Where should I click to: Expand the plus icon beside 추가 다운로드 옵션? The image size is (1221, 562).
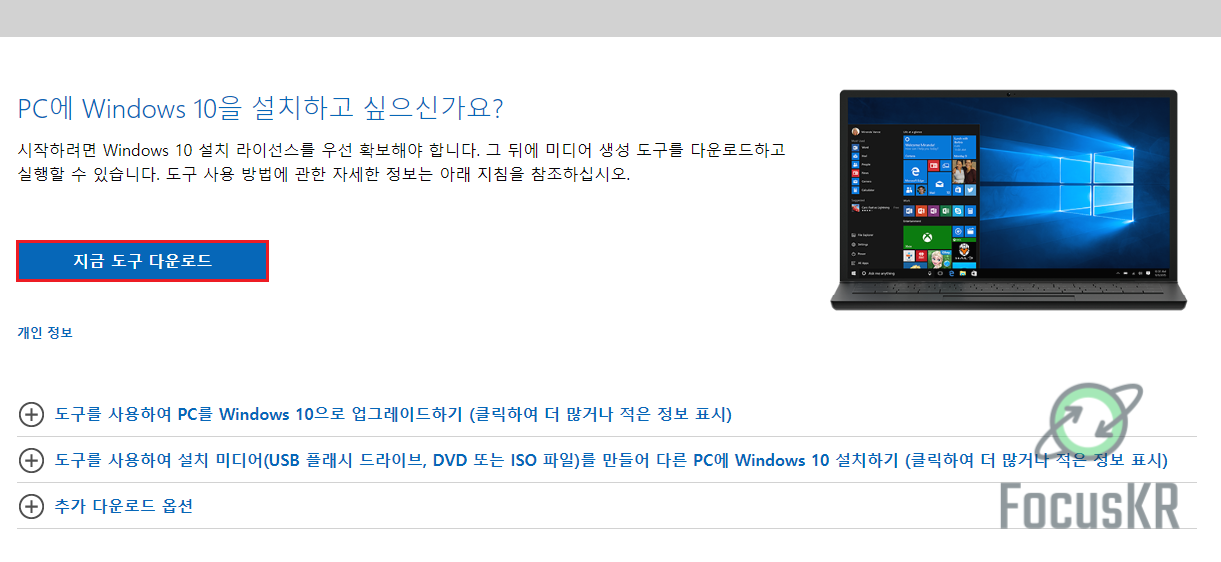click(32, 506)
